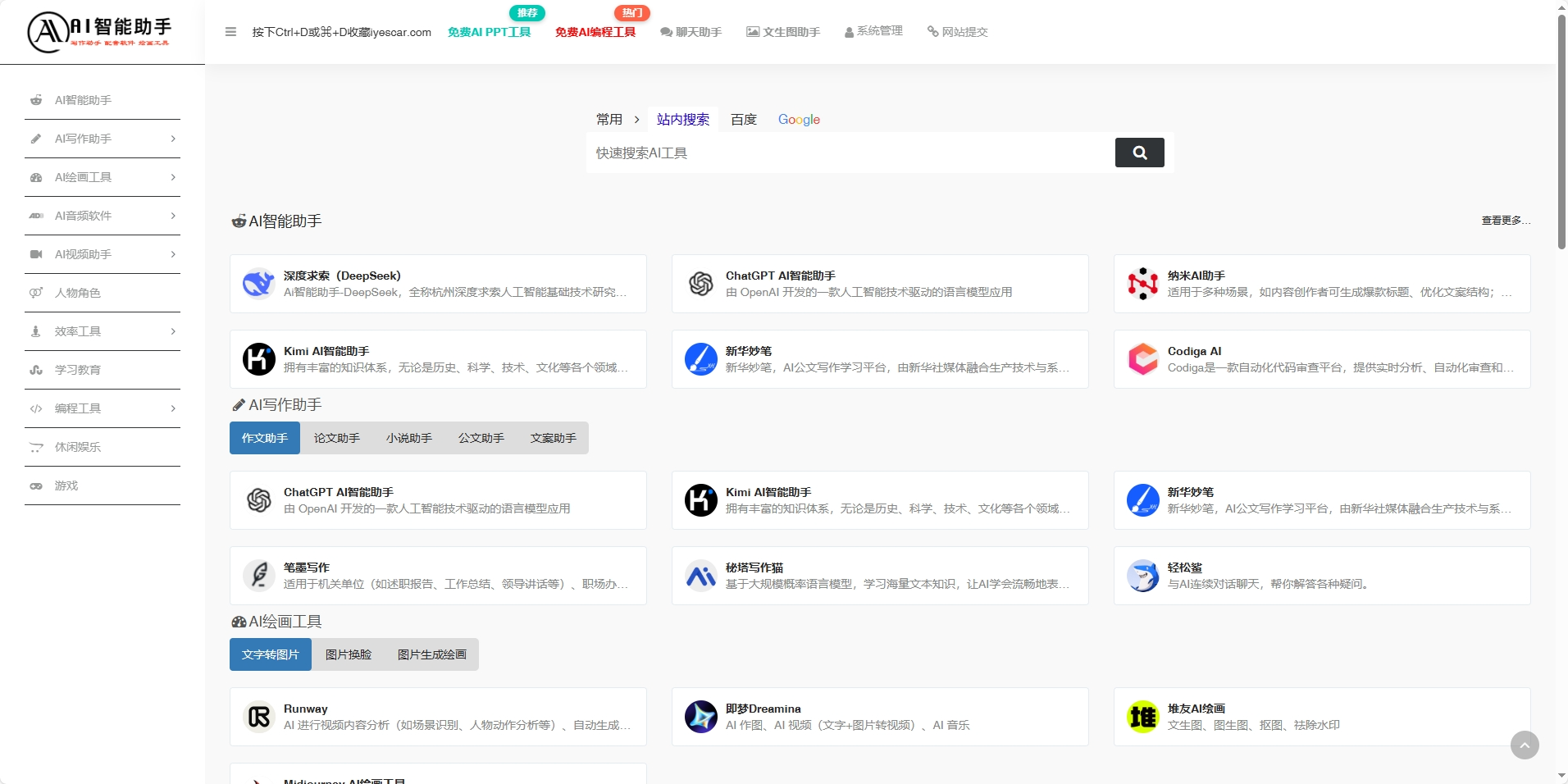The image size is (1568, 784).
Task: Open the 纳米AI助手 logo icon
Action: tap(1142, 284)
